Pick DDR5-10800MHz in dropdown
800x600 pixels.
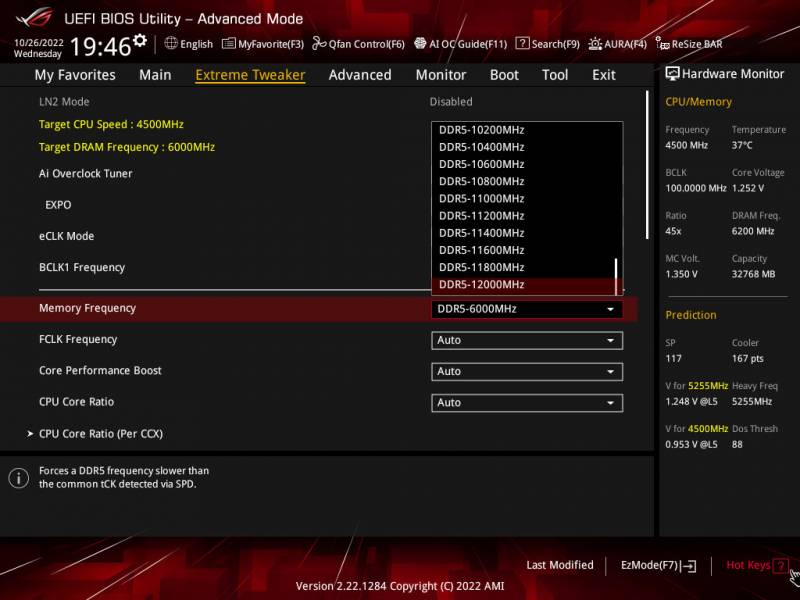click(523, 182)
